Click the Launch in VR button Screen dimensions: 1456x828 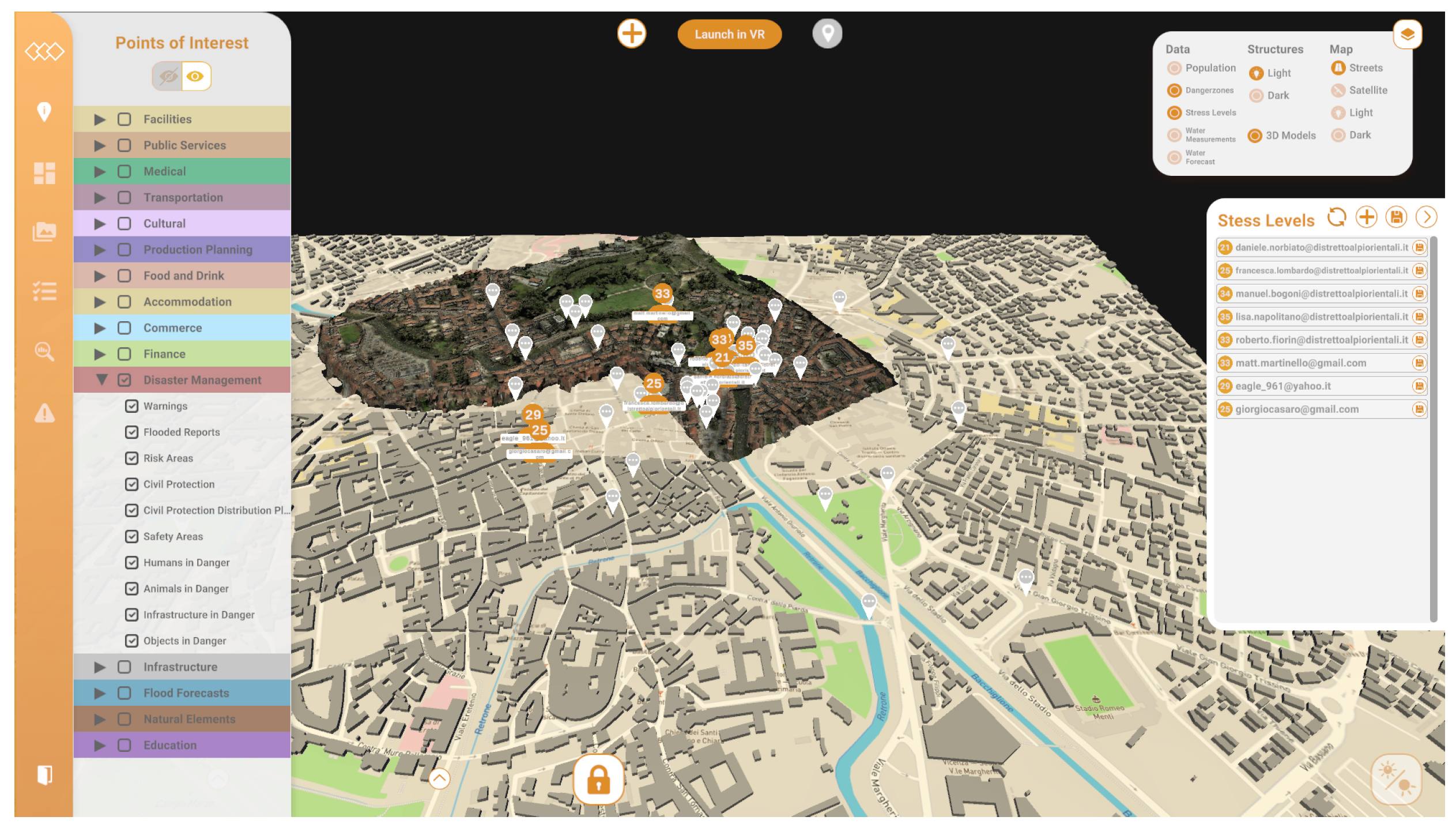click(x=729, y=35)
